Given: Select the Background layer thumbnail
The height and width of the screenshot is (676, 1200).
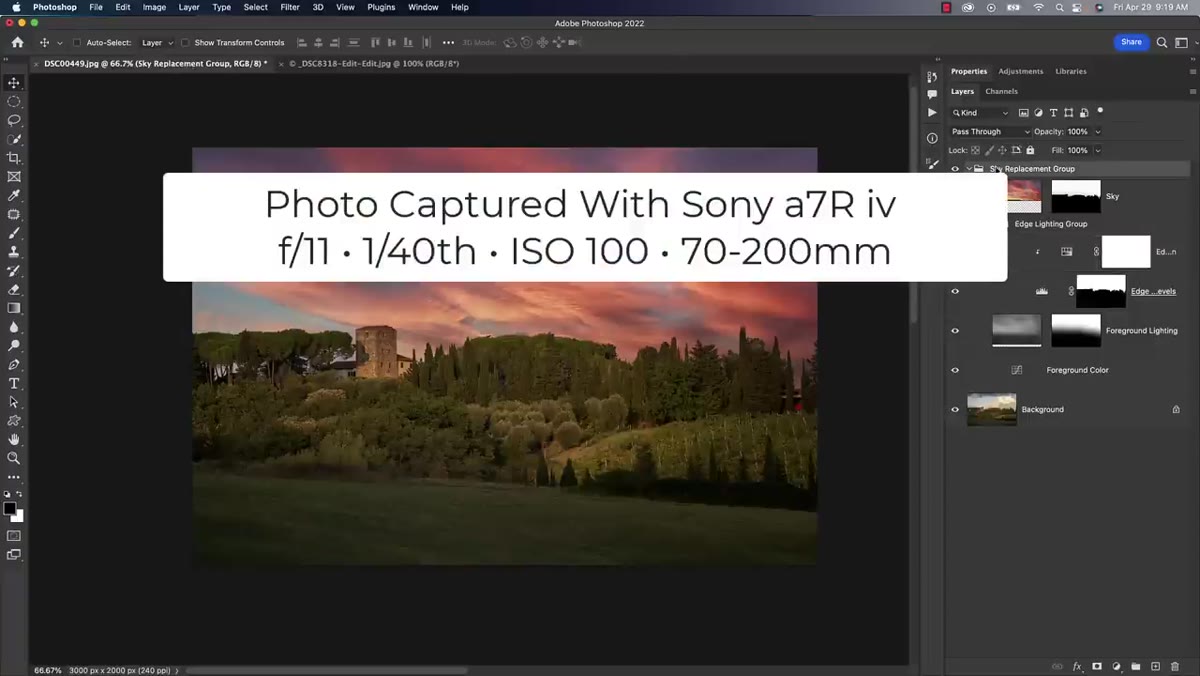Looking at the screenshot, I should [992, 409].
